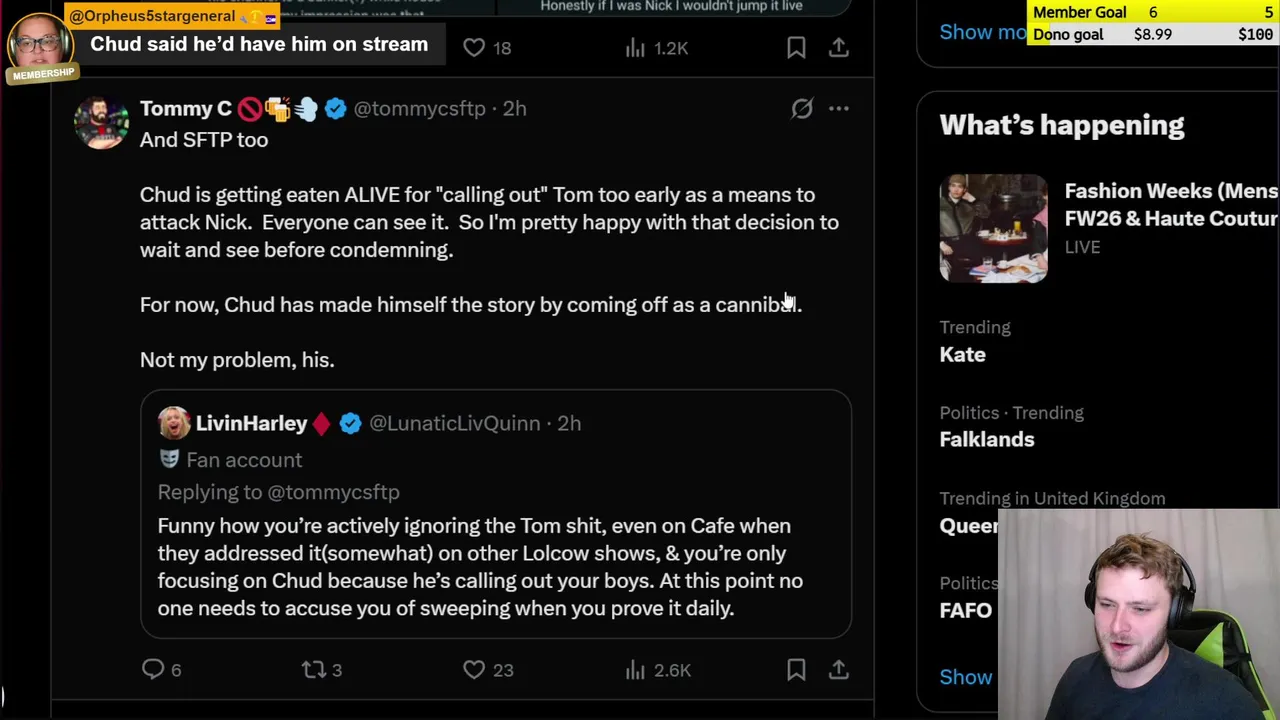Open the @tommycsftp handle link
Viewport: 1280px width, 720px height.
[419, 108]
